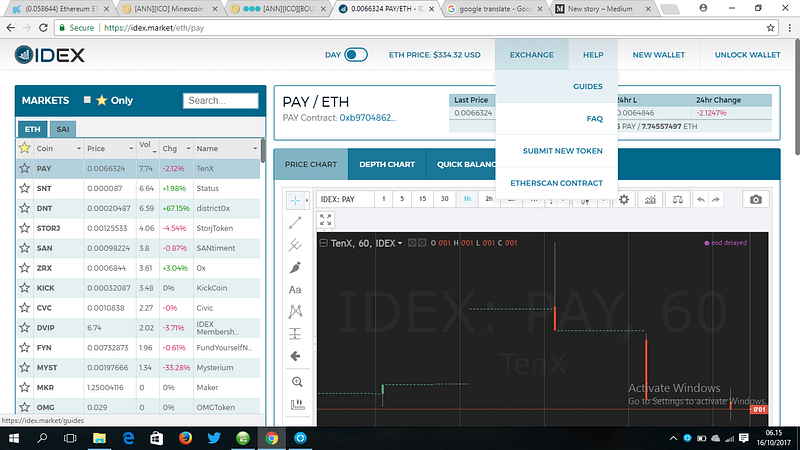Select the ETH markets tab
800x450 pixels.
coord(33,129)
